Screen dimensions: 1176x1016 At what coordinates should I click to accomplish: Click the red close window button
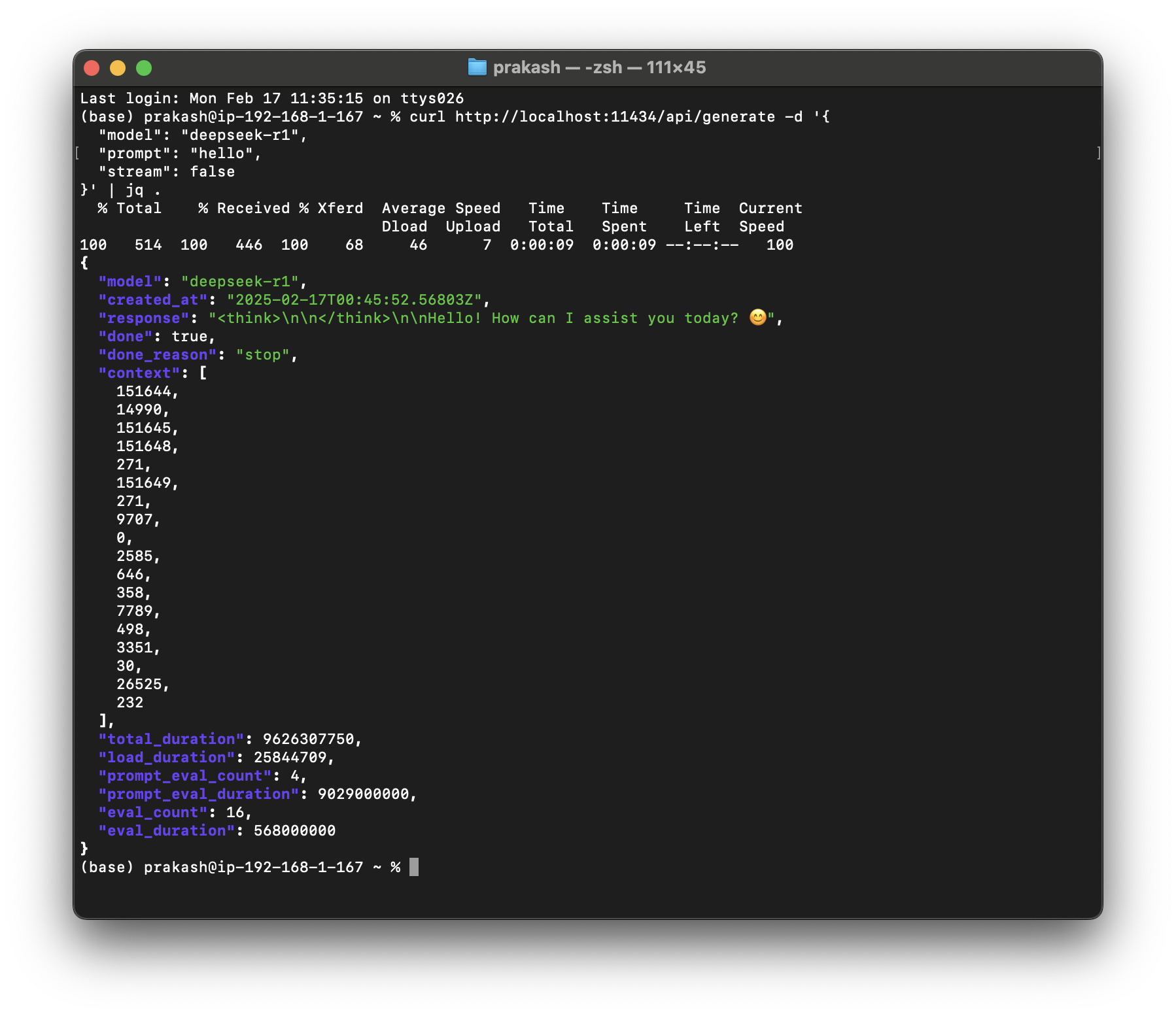pos(92,68)
